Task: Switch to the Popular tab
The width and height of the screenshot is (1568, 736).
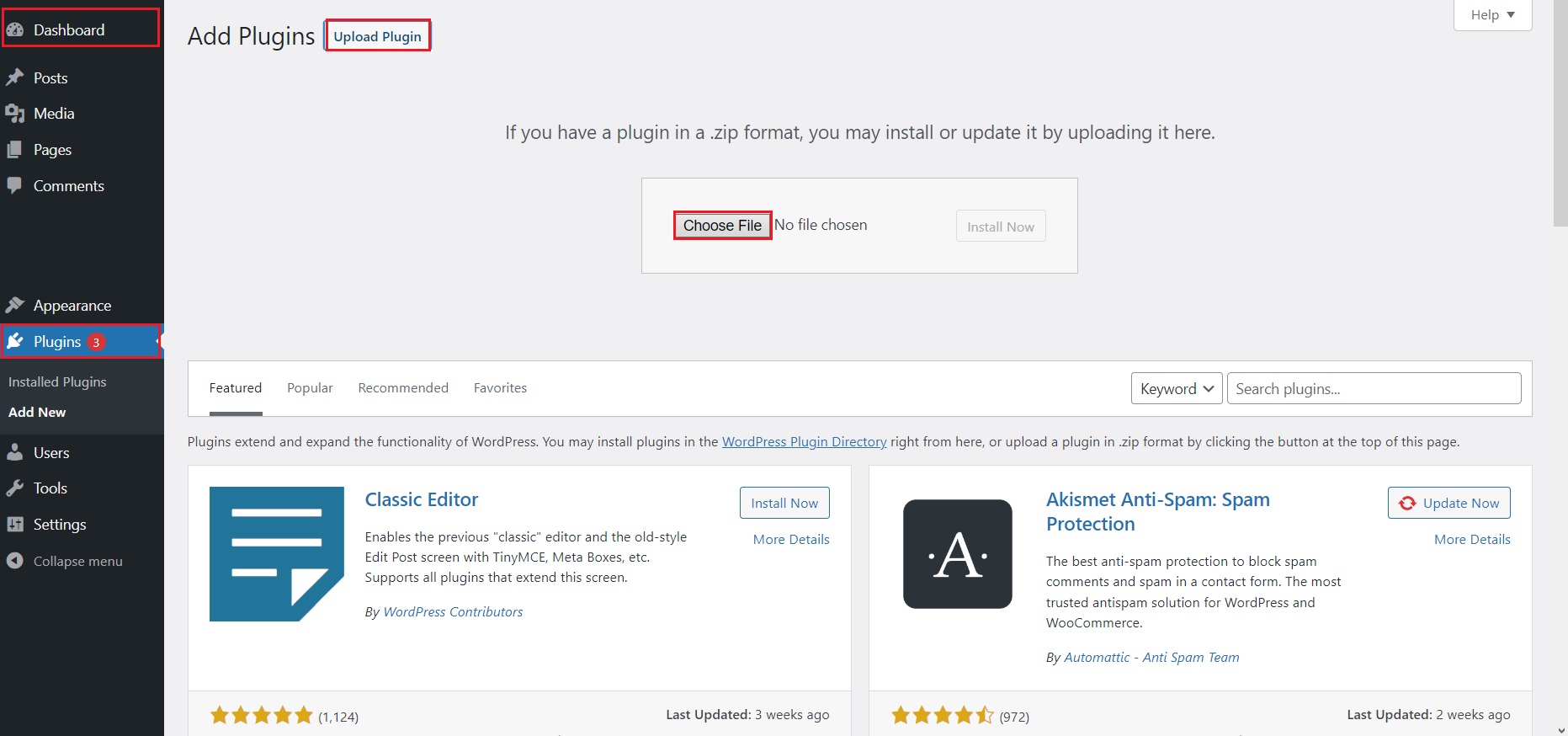Action: pos(310,388)
